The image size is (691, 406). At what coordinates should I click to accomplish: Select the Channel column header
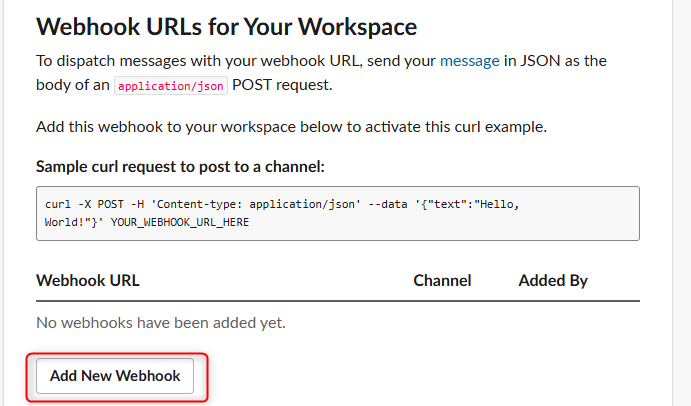tap(442, 280)
